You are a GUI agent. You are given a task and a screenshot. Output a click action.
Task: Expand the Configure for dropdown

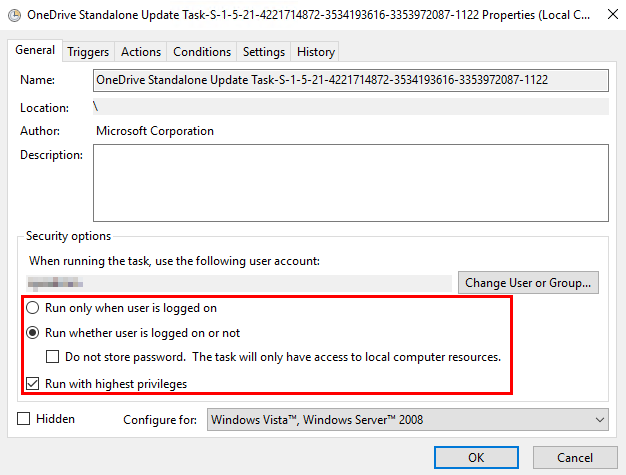(407, 420)
